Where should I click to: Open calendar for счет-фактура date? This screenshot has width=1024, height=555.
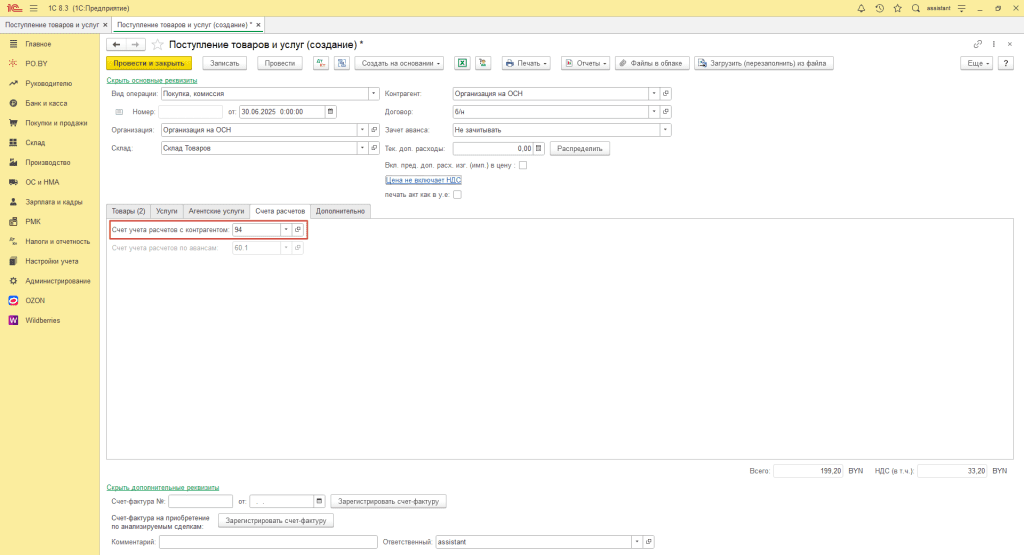[319, 501]
